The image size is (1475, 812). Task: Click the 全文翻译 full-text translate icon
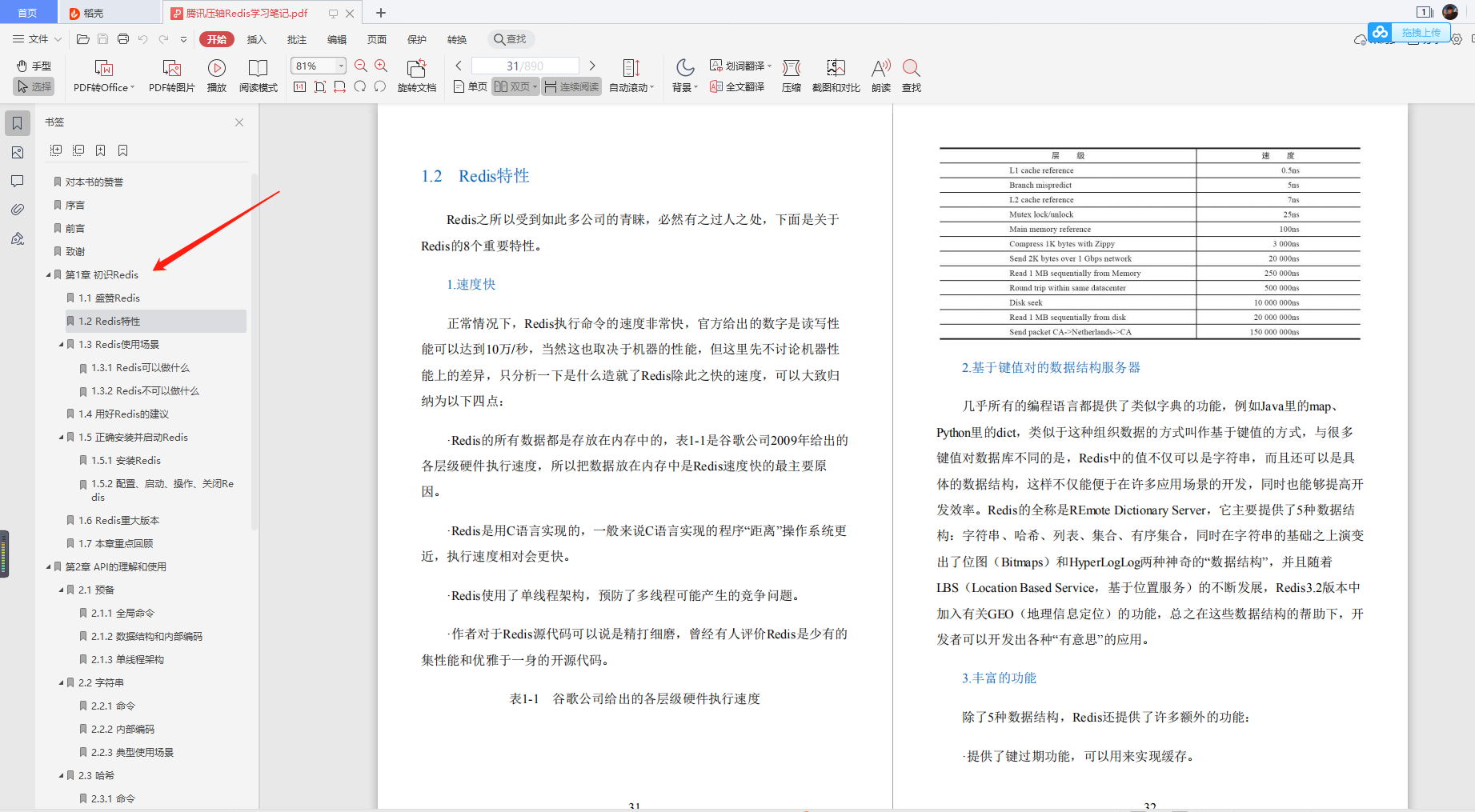[x=737, y=86]
